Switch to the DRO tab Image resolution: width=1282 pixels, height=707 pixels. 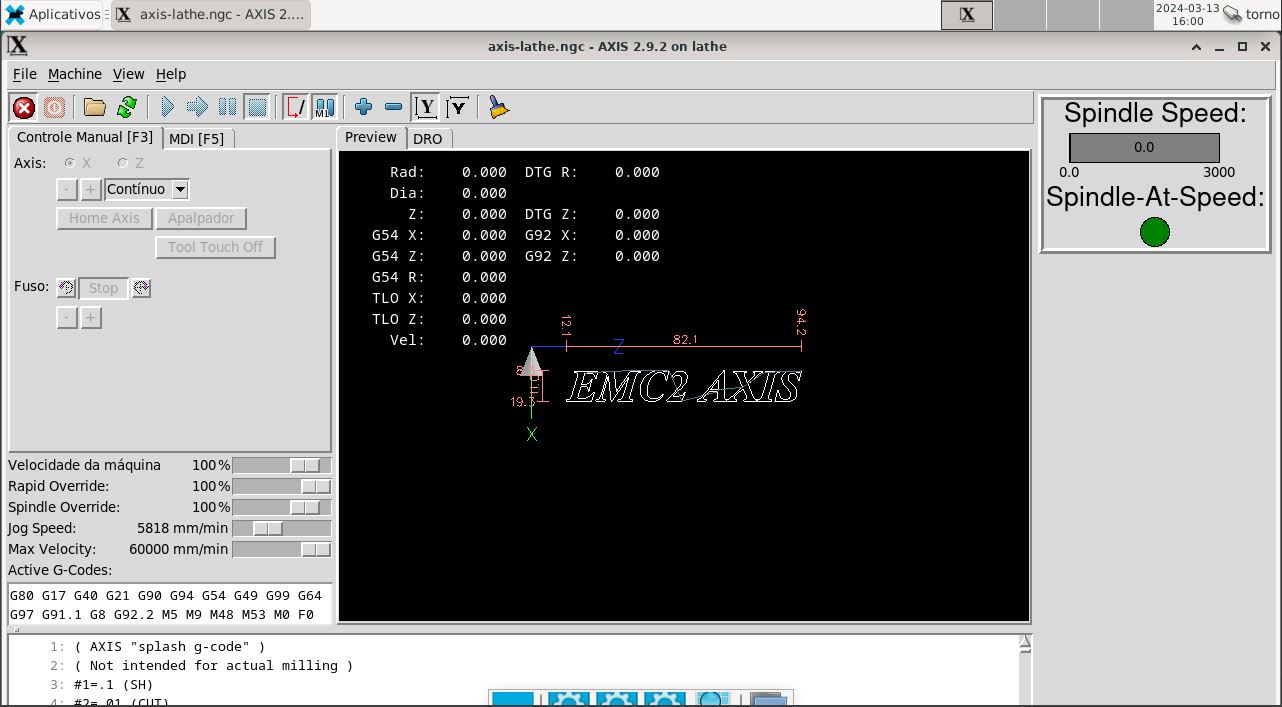coord(428,138)
